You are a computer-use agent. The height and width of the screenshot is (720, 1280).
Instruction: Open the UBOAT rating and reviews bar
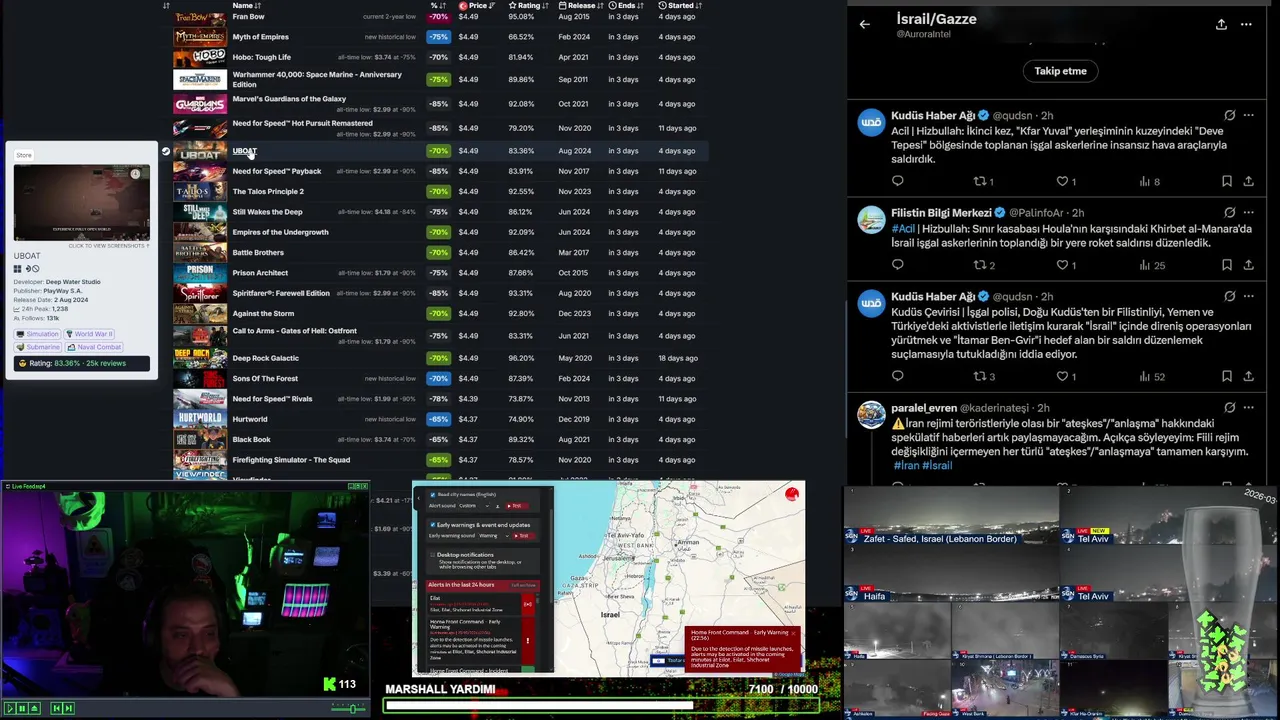pyautogui.click(x=82, y=364)
